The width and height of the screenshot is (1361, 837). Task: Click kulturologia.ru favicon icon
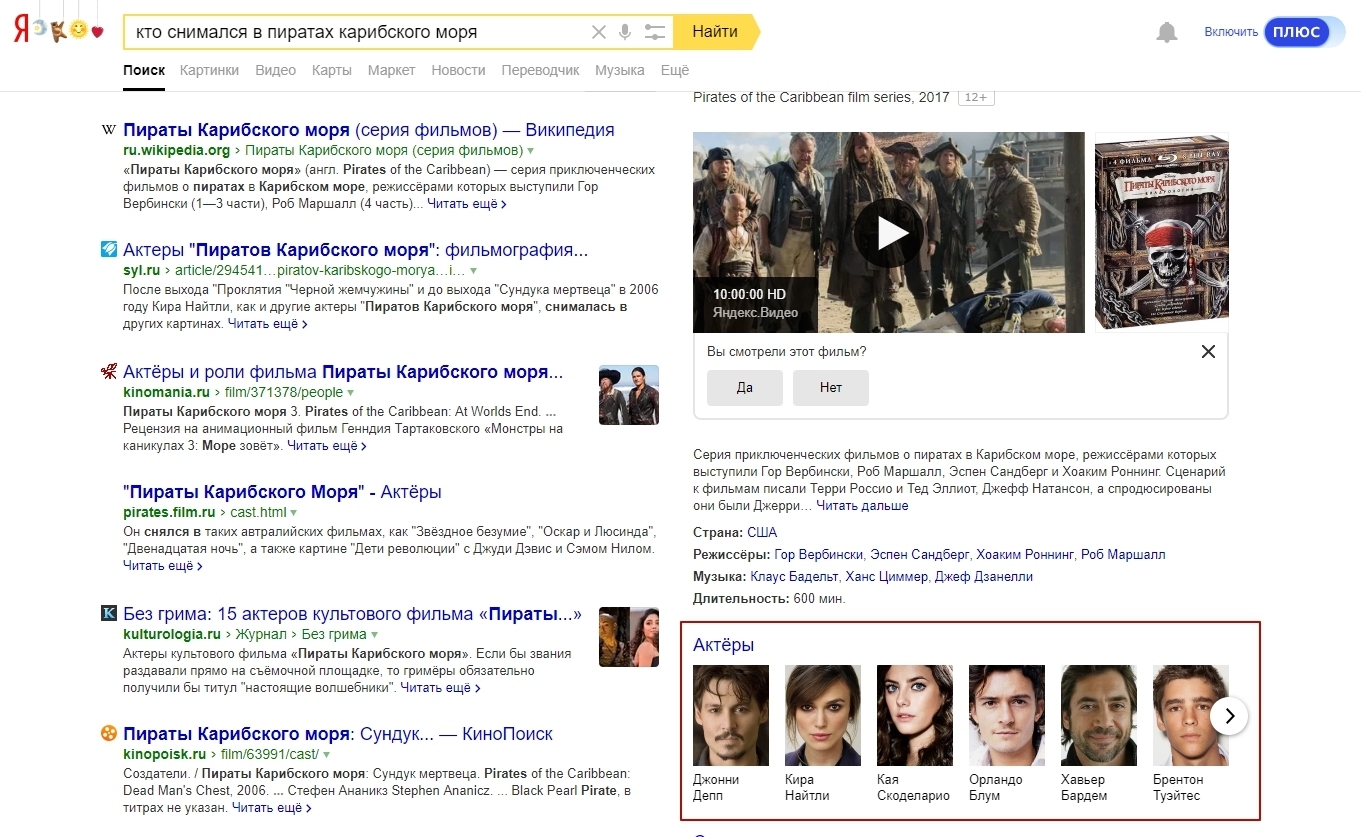point(109,613)
